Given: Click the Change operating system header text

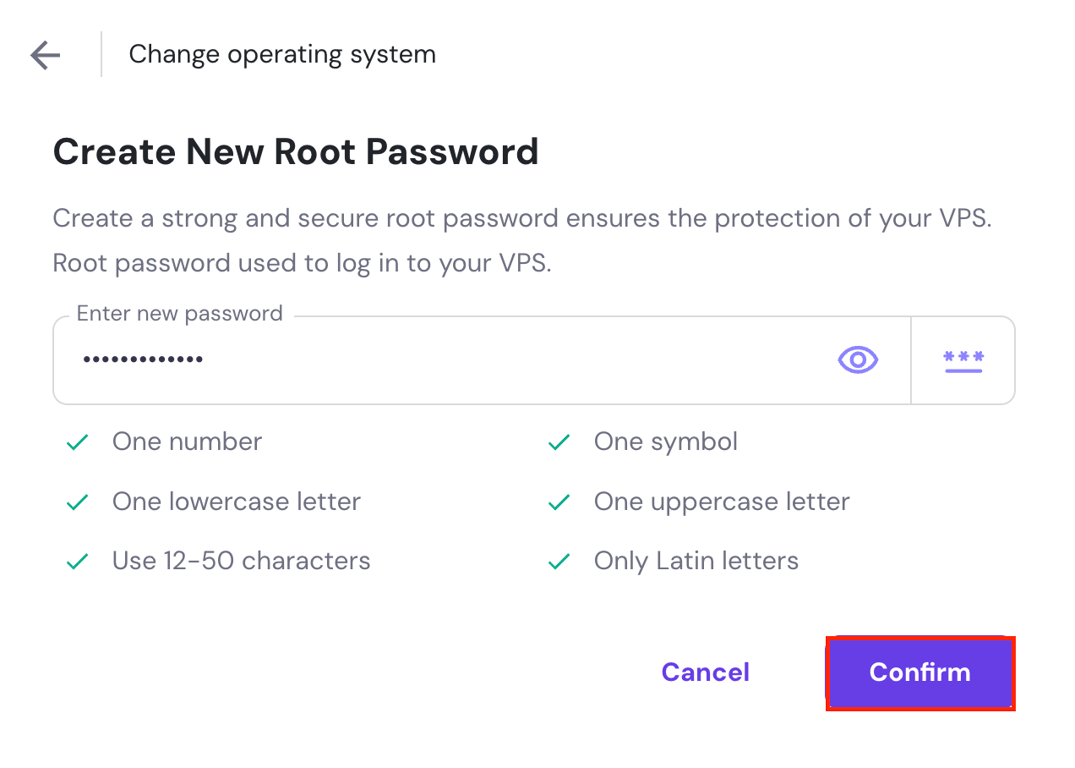Looking at the screenshot, I should (x=282, y=55).
